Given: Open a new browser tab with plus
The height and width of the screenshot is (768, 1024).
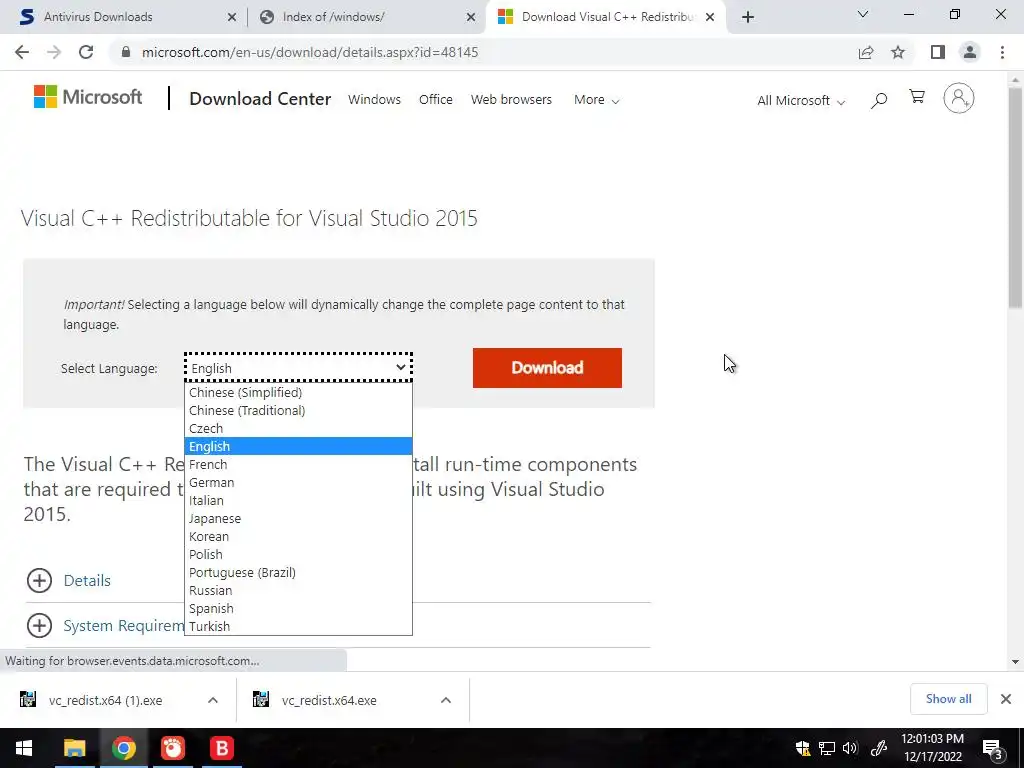Looking at the screenshot, I should (748, 17).
